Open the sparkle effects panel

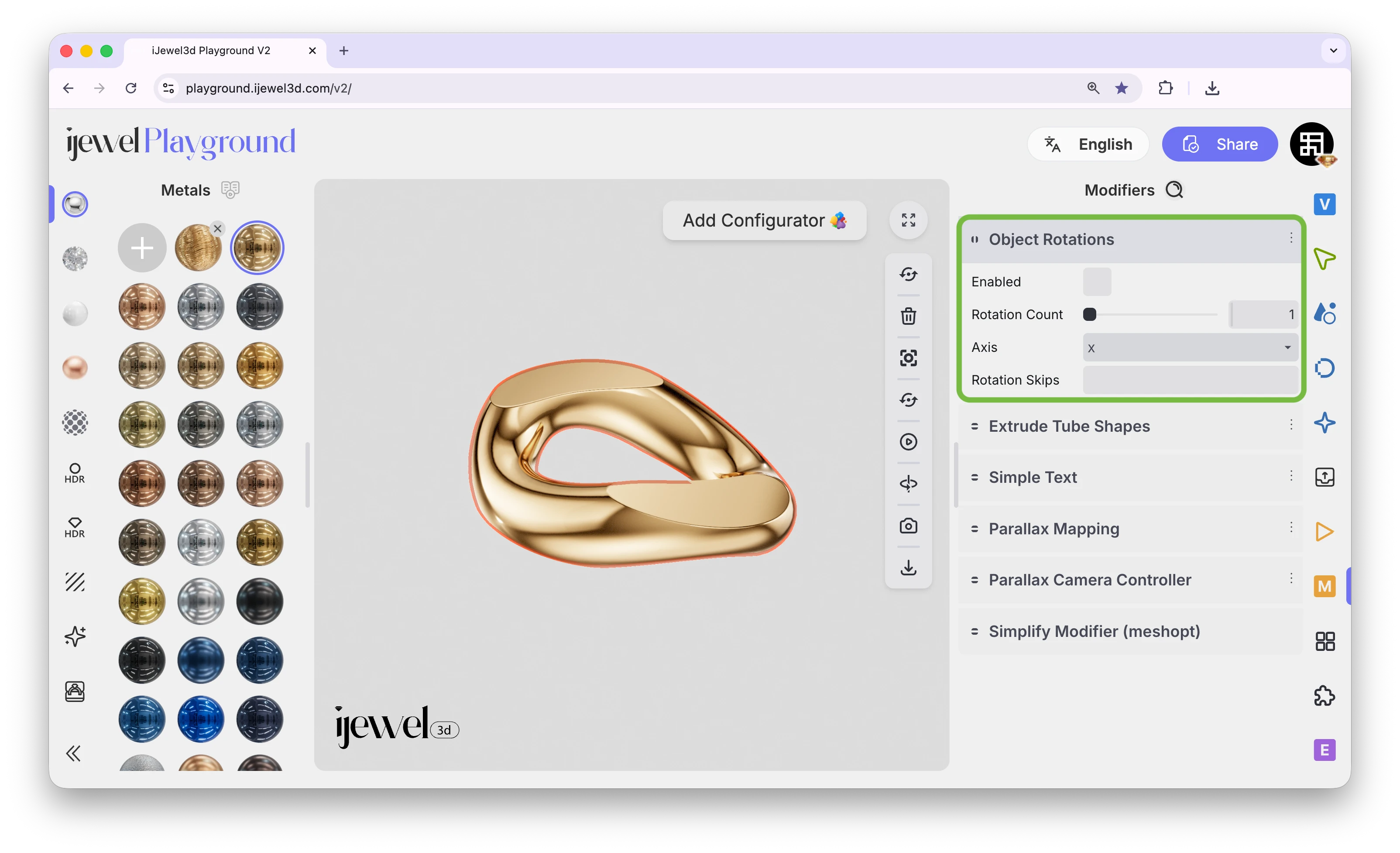[75, 636]
